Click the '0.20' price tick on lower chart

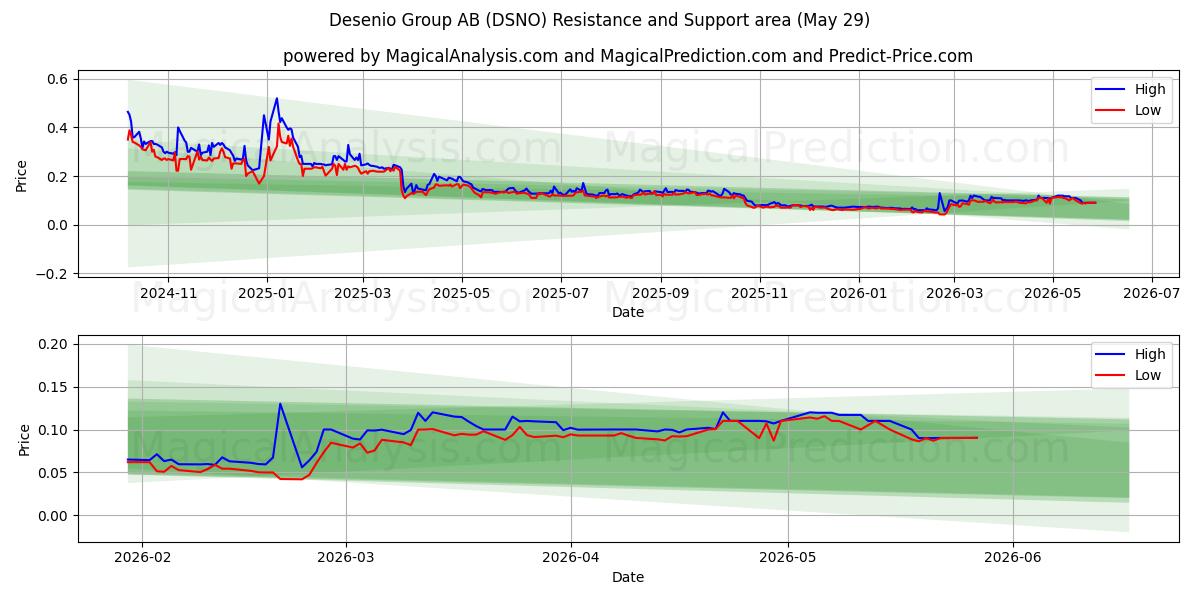click(x=53, y=344)
